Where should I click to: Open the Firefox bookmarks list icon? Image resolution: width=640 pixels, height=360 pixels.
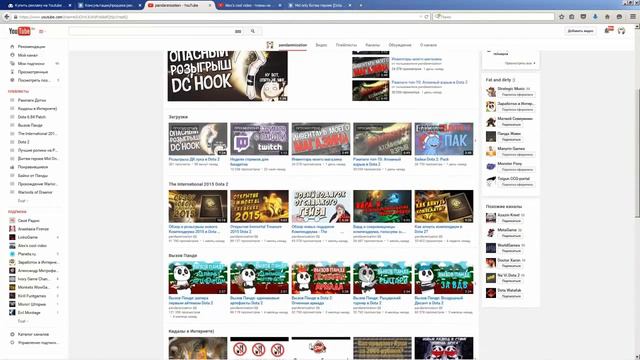572,17
